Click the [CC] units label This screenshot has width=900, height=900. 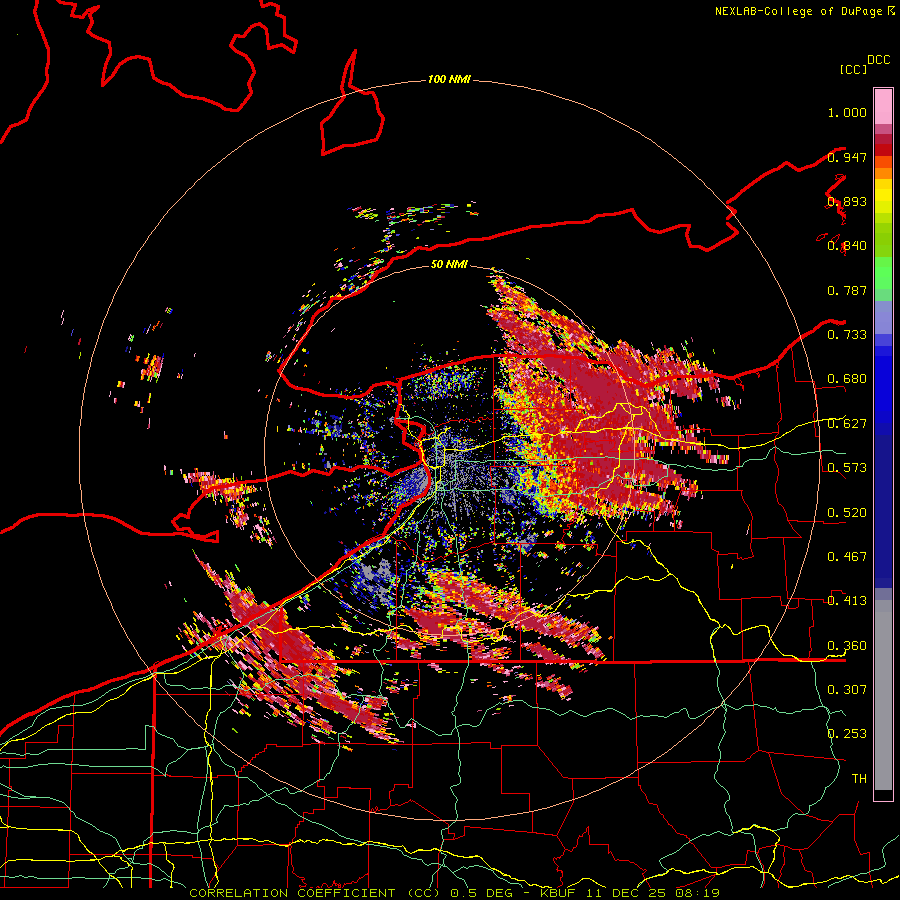(853, 69)
